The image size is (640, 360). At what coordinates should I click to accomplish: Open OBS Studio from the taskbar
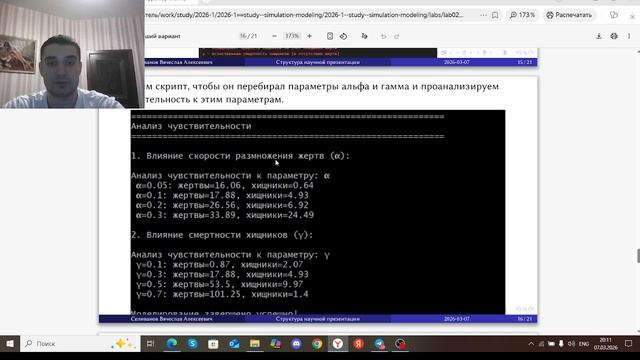click(400, 344)
